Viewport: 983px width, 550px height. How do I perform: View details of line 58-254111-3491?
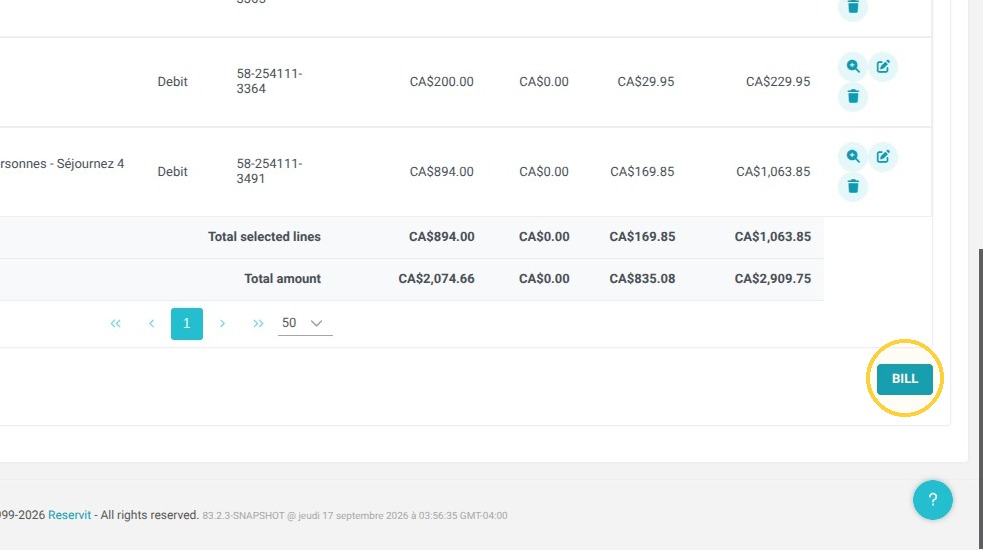point(853,156)
